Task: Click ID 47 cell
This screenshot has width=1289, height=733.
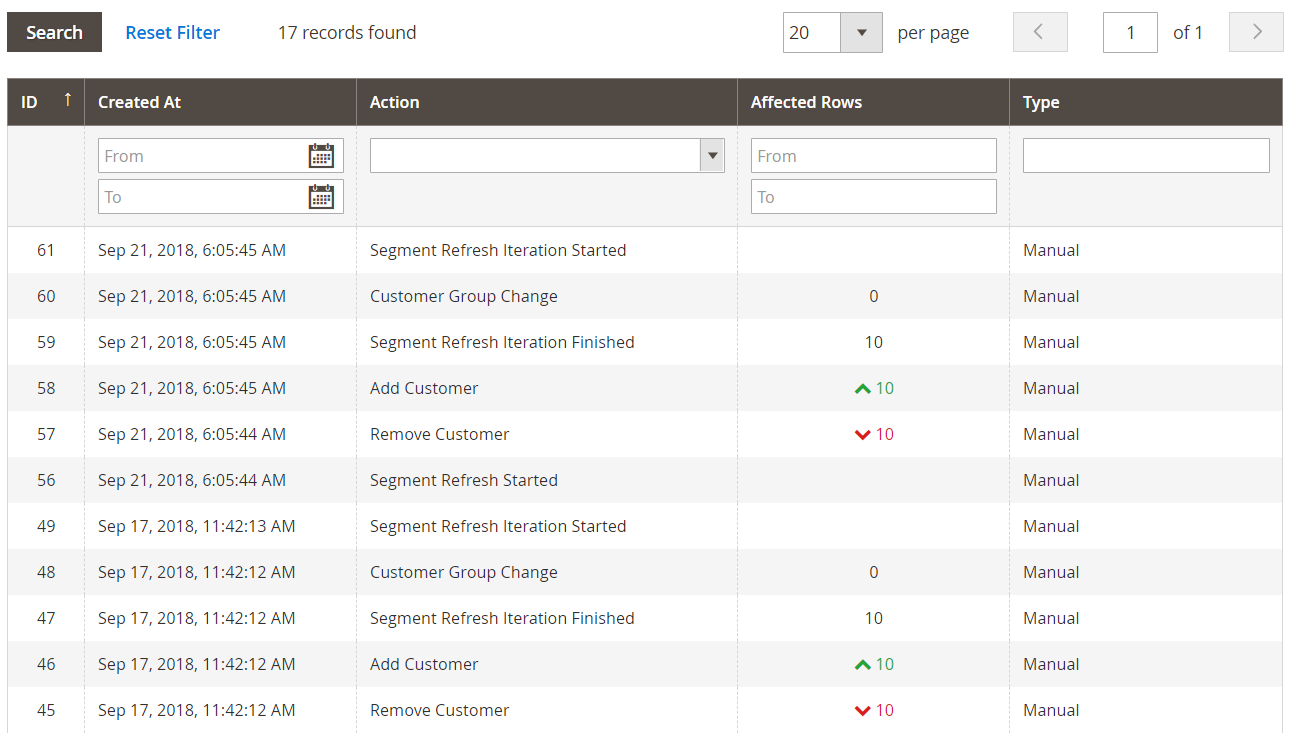Action: pyautogui.click(x=46, y=618)
